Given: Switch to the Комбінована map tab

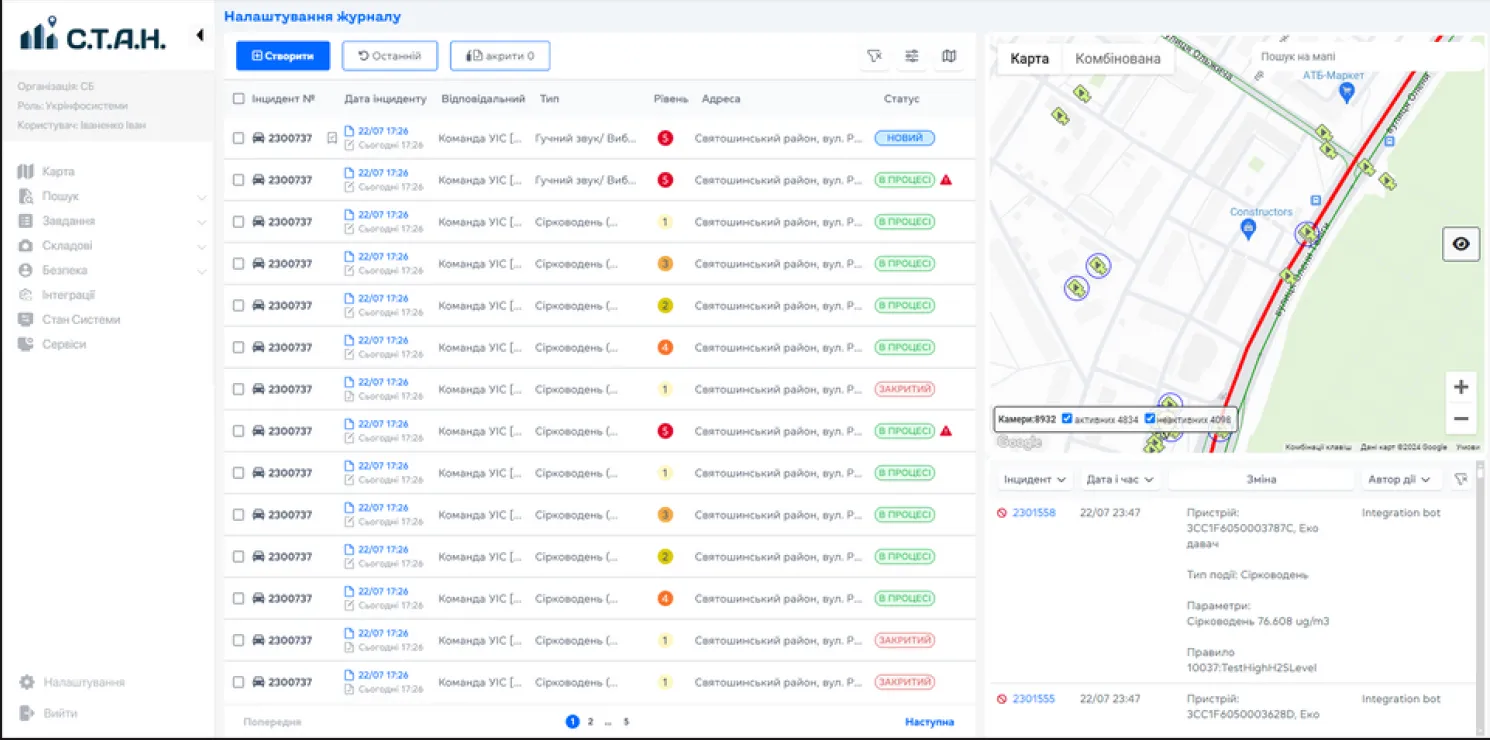Looking at the screenshot, I should tap(1118, 59).
